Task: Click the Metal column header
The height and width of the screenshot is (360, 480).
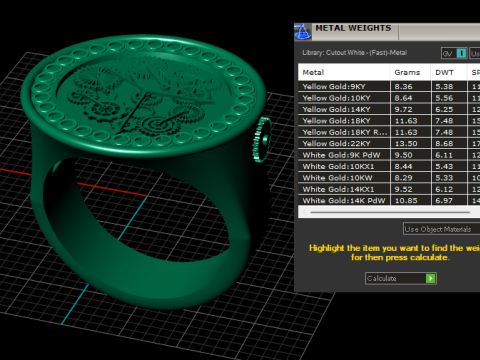Action: (x=344, y=72)
